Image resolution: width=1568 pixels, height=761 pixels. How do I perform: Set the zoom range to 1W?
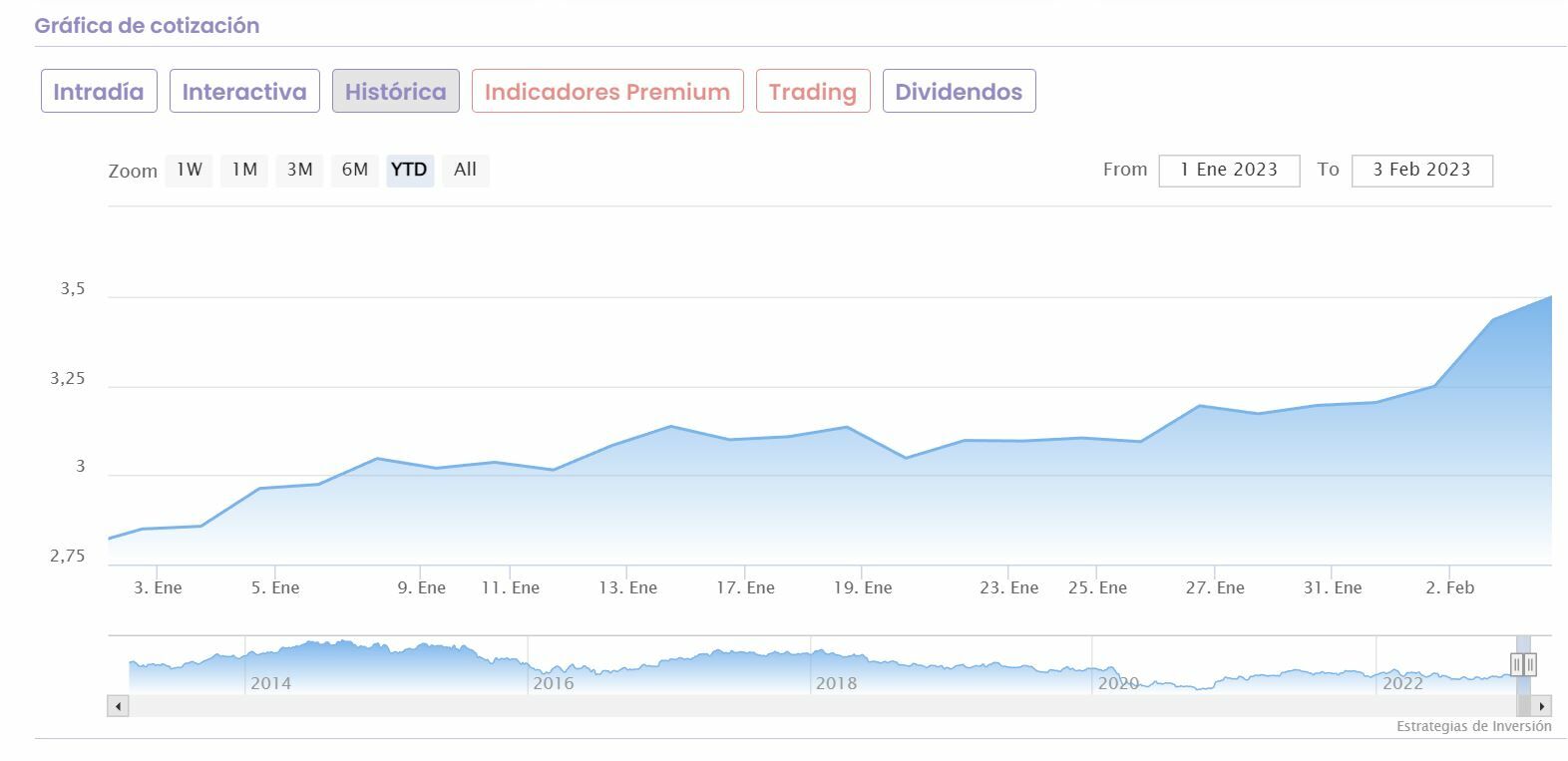point(190,170)
